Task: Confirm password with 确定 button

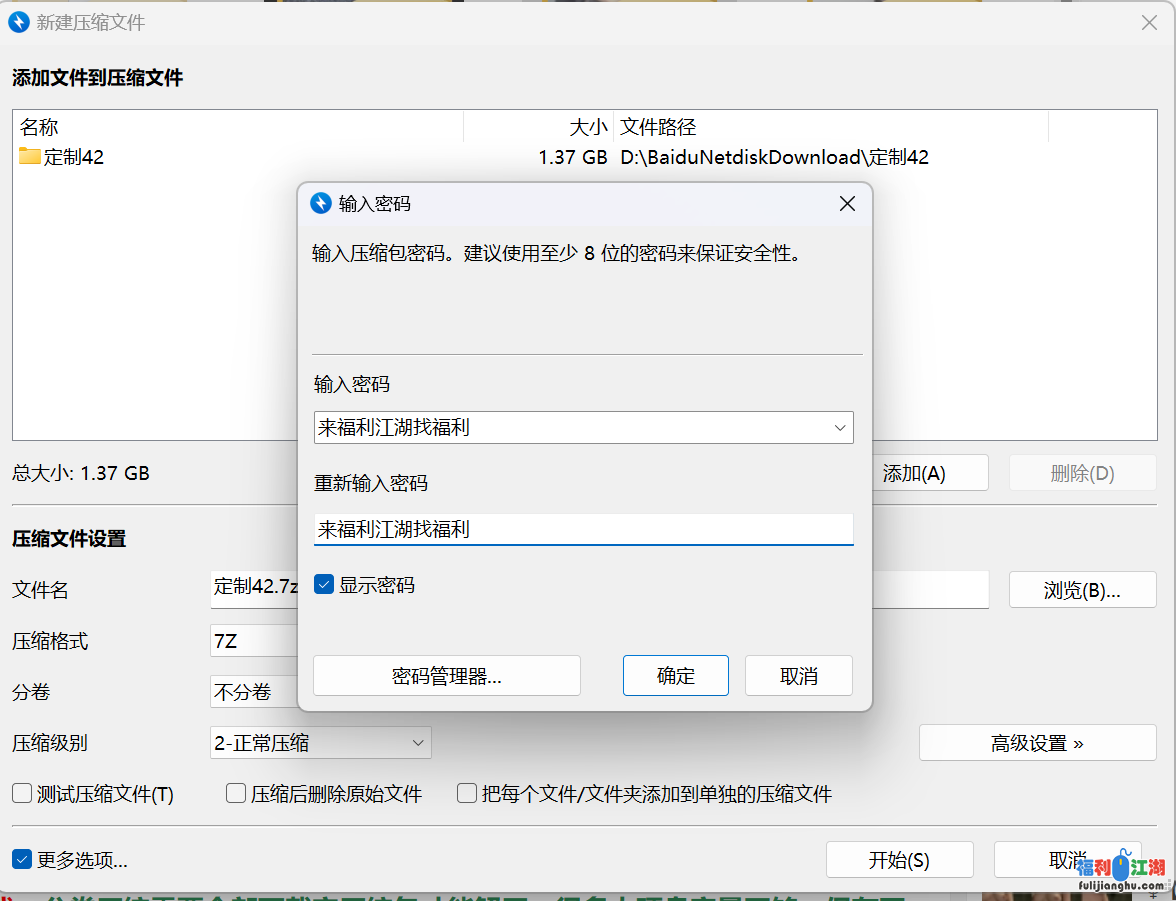Action: click(675, 676)
